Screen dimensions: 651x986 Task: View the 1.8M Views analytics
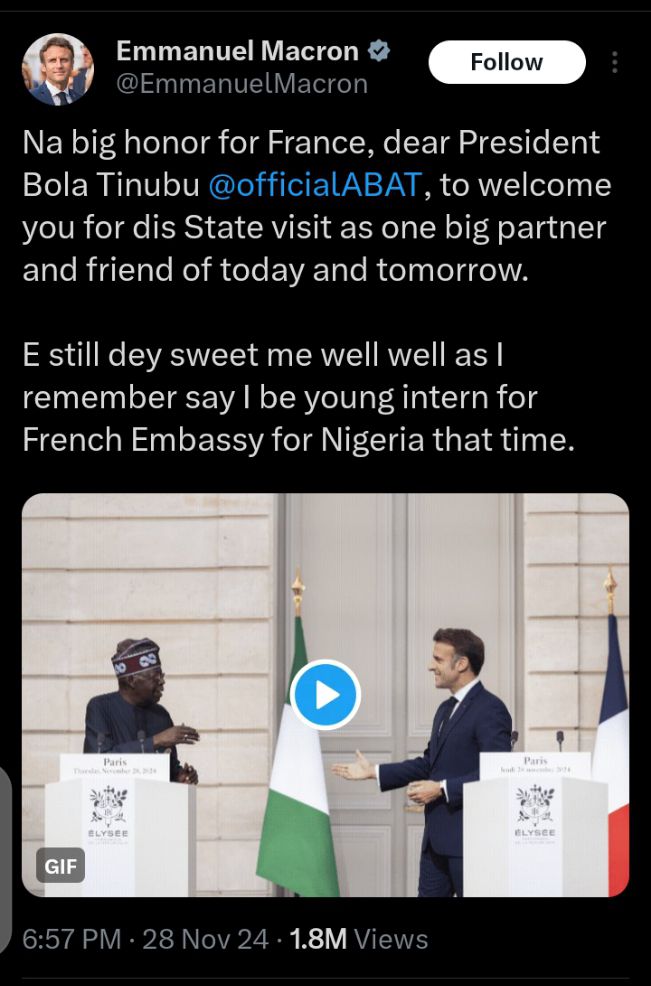pos(358,939)
